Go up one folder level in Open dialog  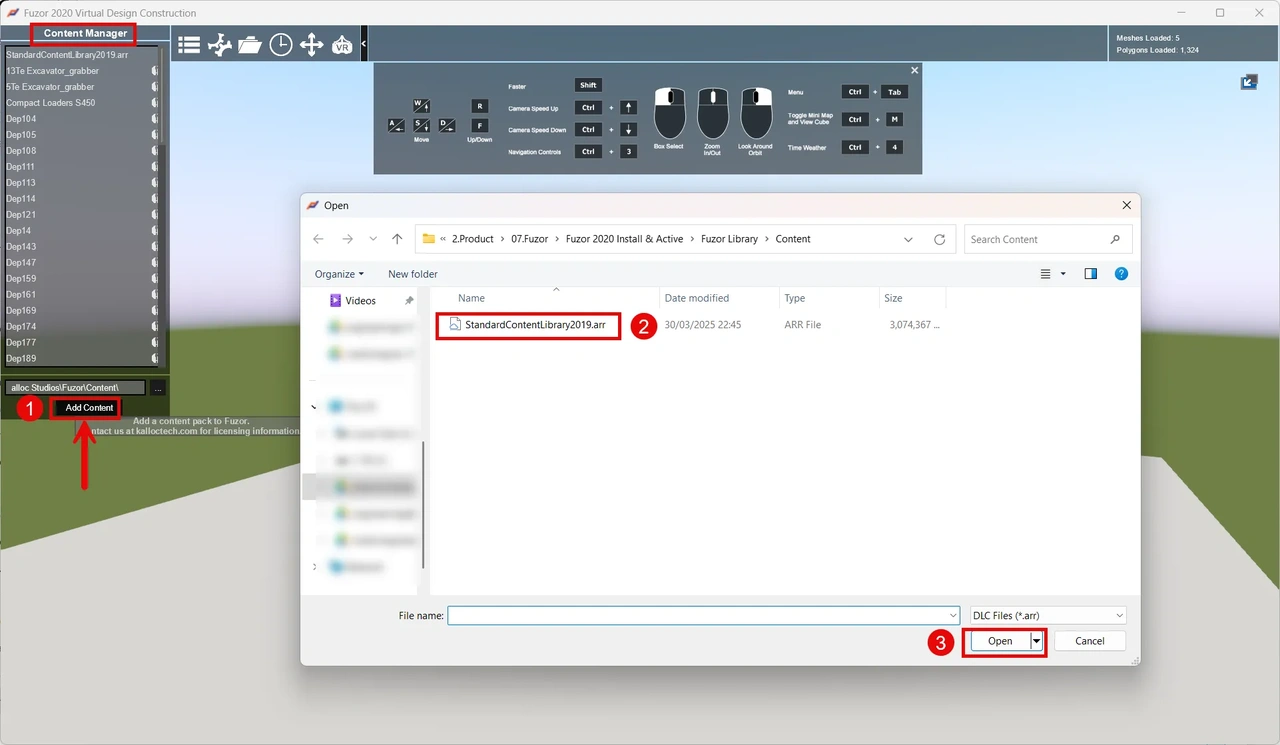397,239
